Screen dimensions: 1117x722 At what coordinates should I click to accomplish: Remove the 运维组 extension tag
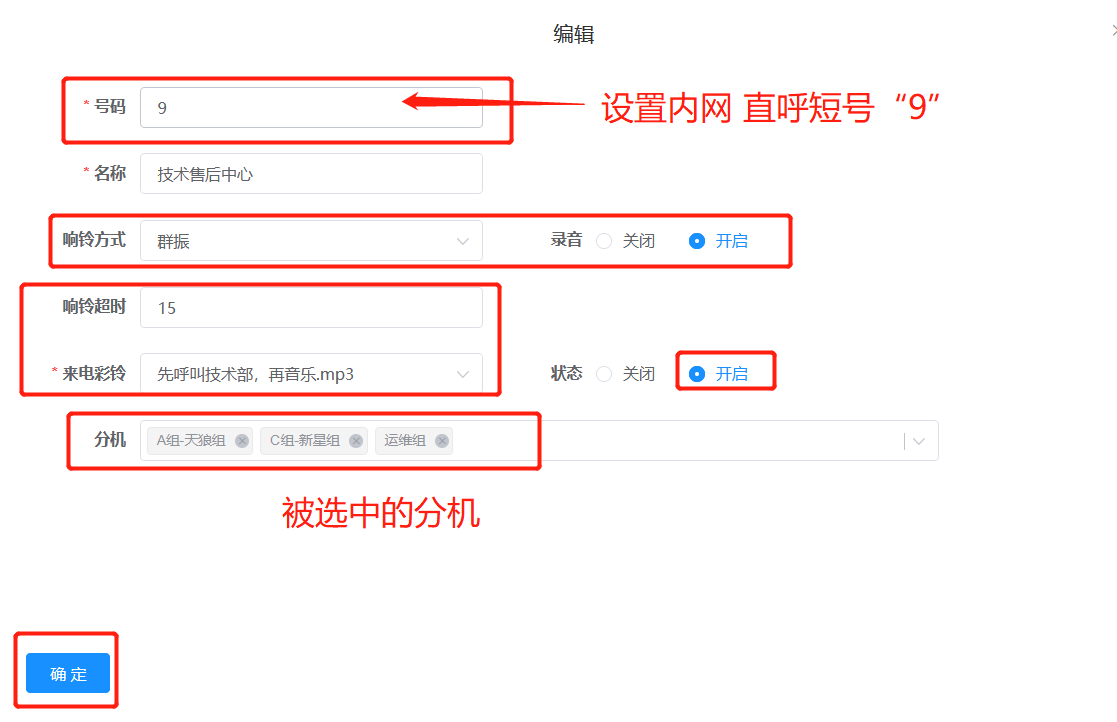pos(442,441)
